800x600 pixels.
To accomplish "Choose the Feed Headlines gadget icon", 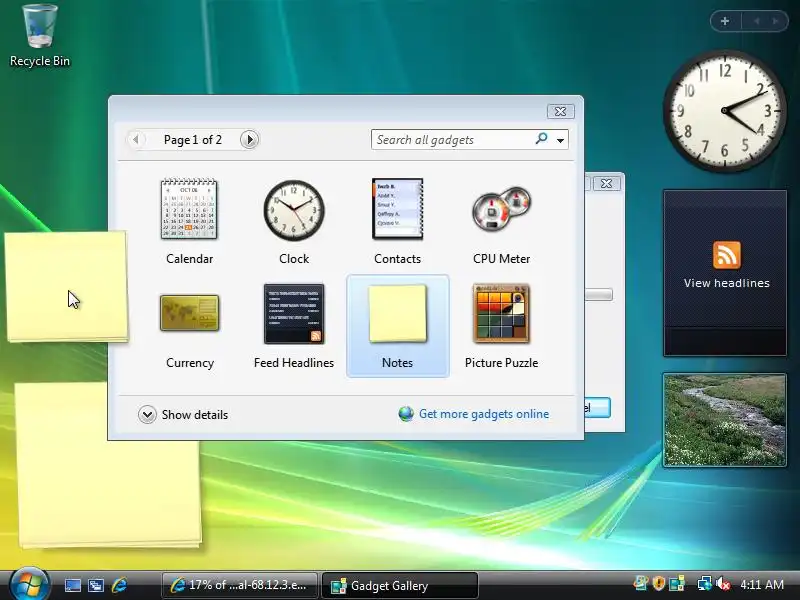I will click(x=294, y=314).
